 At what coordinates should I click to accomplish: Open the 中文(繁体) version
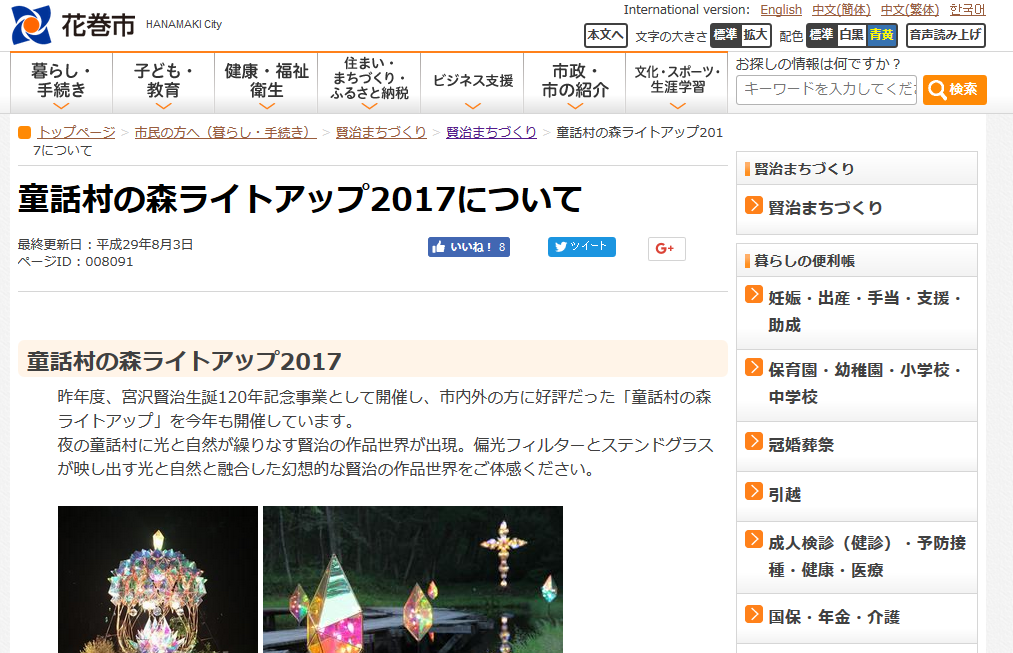[x=910, y=10]
